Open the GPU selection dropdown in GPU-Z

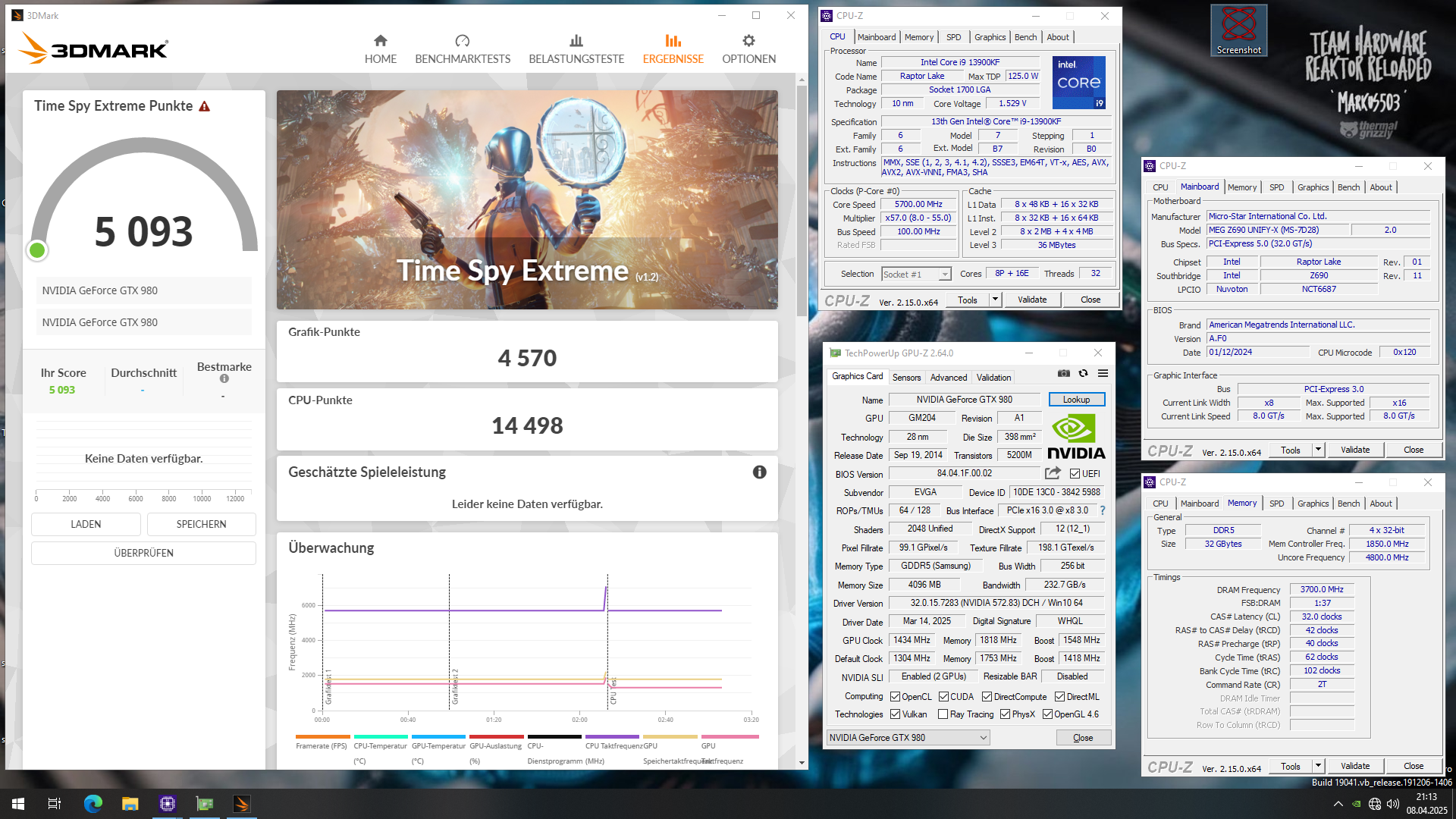click(x=908, y=737)
